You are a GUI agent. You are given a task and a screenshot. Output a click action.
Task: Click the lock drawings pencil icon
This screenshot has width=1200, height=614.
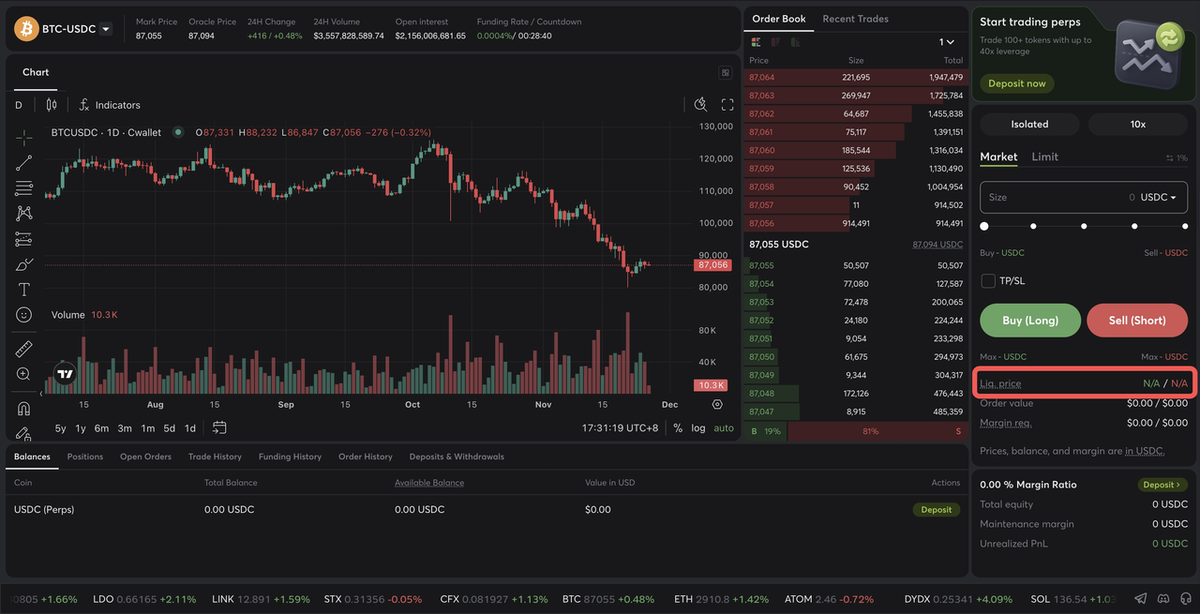click(24, 433)
